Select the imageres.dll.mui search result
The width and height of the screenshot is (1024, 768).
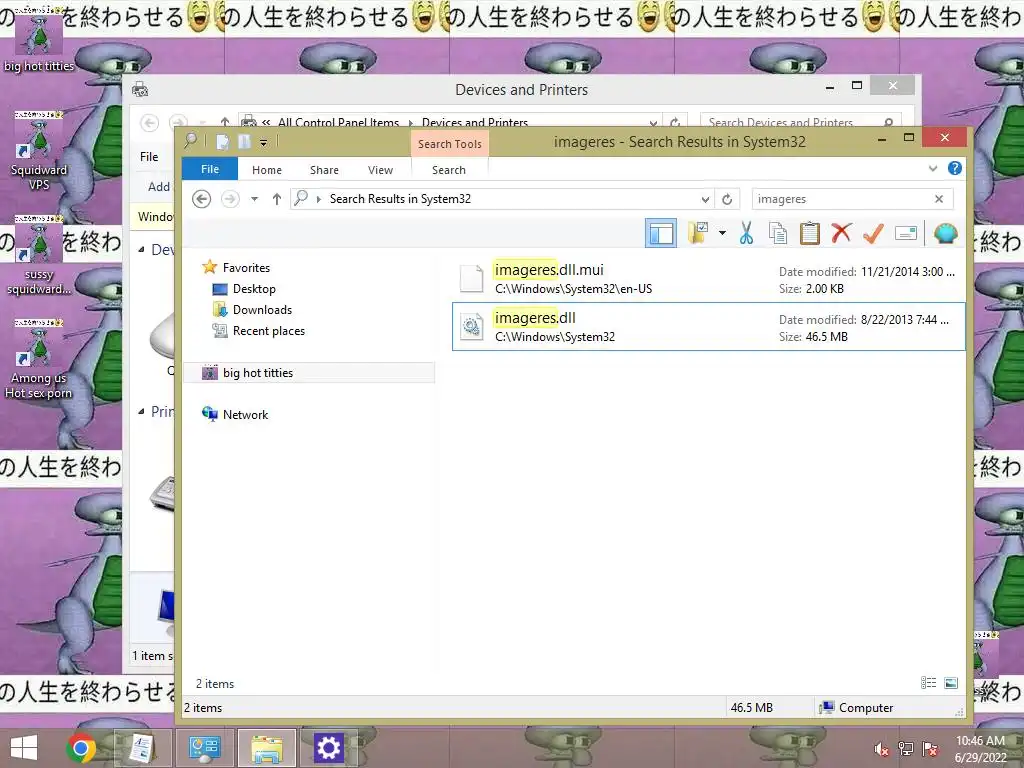coord(708,278)
